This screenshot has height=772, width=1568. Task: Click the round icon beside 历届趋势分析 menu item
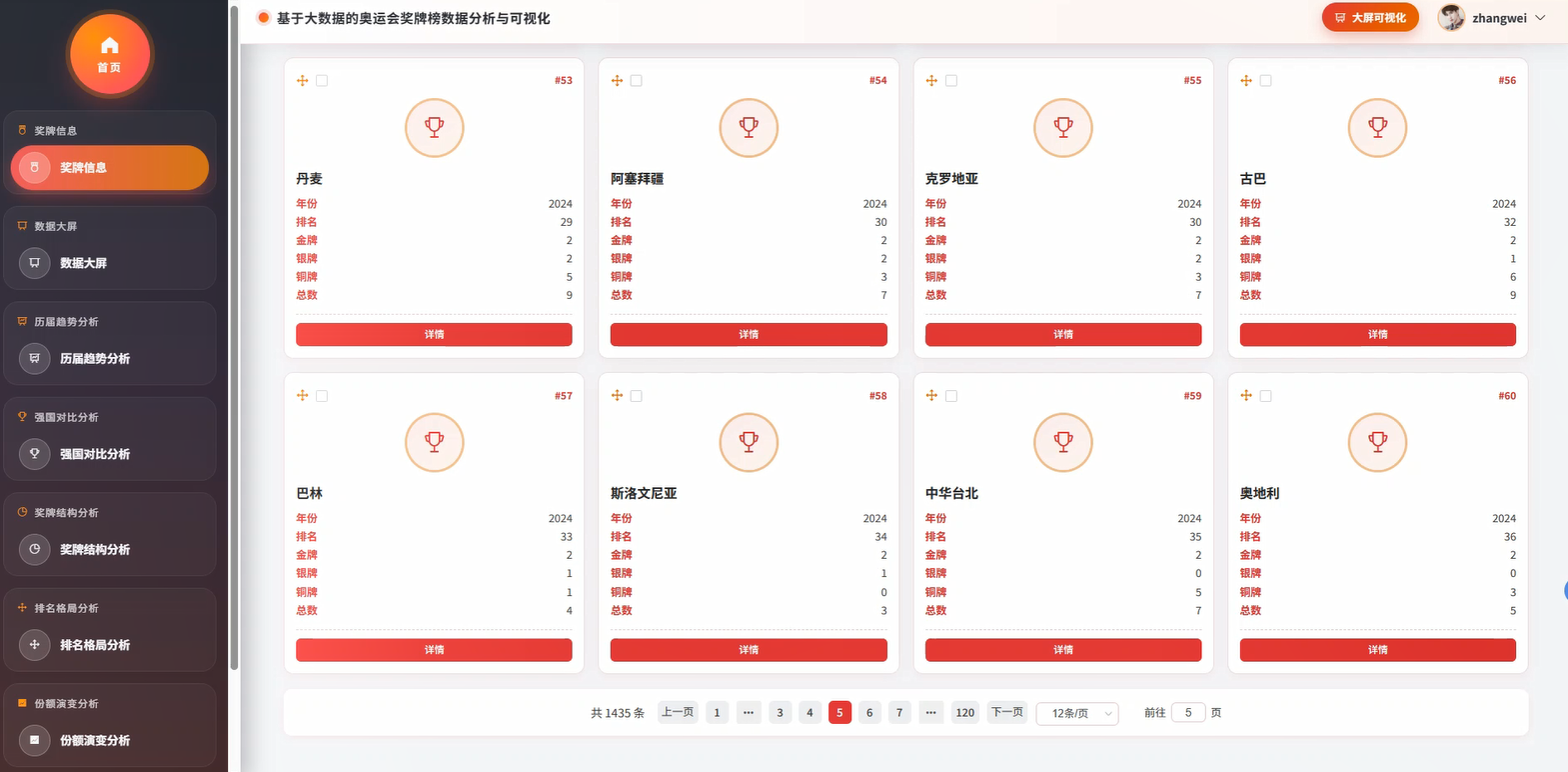(x=34, y=358)
